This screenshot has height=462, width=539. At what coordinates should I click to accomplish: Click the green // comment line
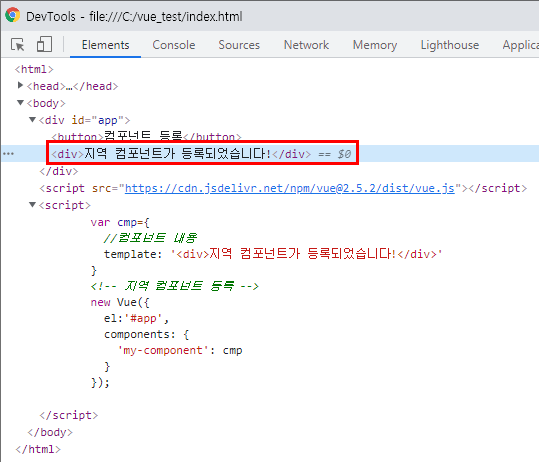[x=150, y=238]
